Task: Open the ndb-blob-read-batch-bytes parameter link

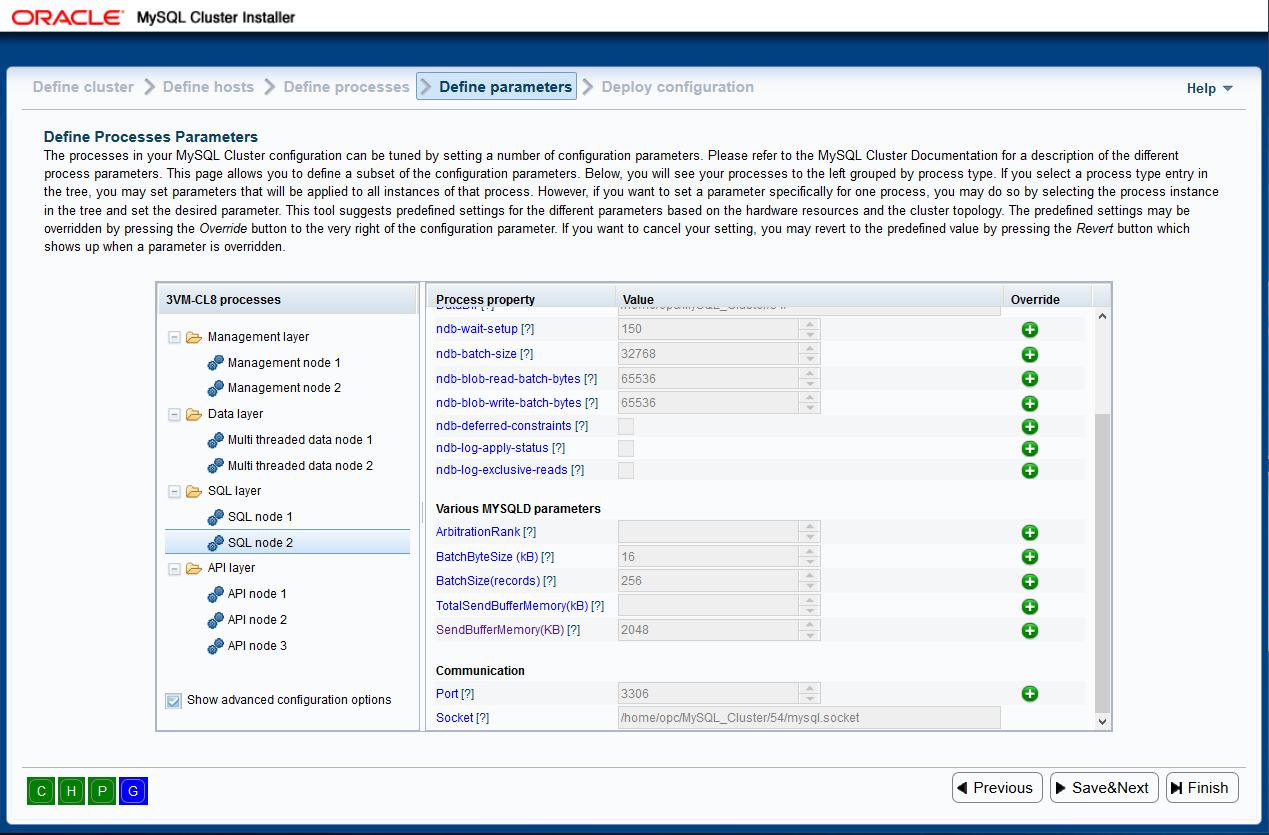Action: pyautogui.click(x=508, y=379)
